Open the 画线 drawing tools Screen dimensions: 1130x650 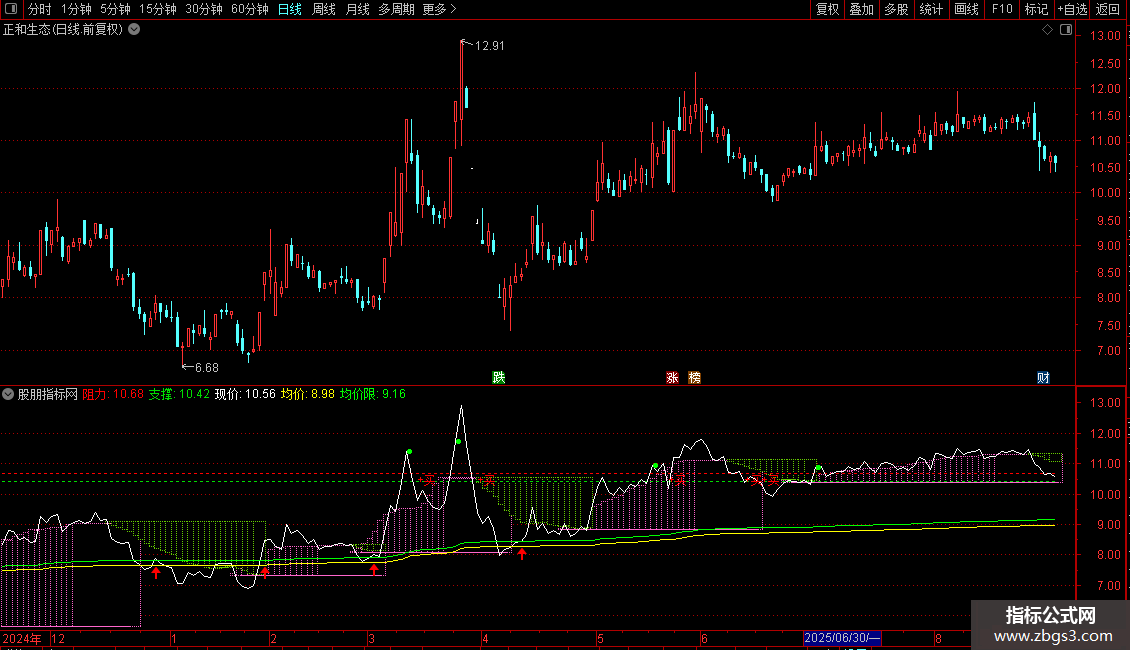[x=966, y=9]
